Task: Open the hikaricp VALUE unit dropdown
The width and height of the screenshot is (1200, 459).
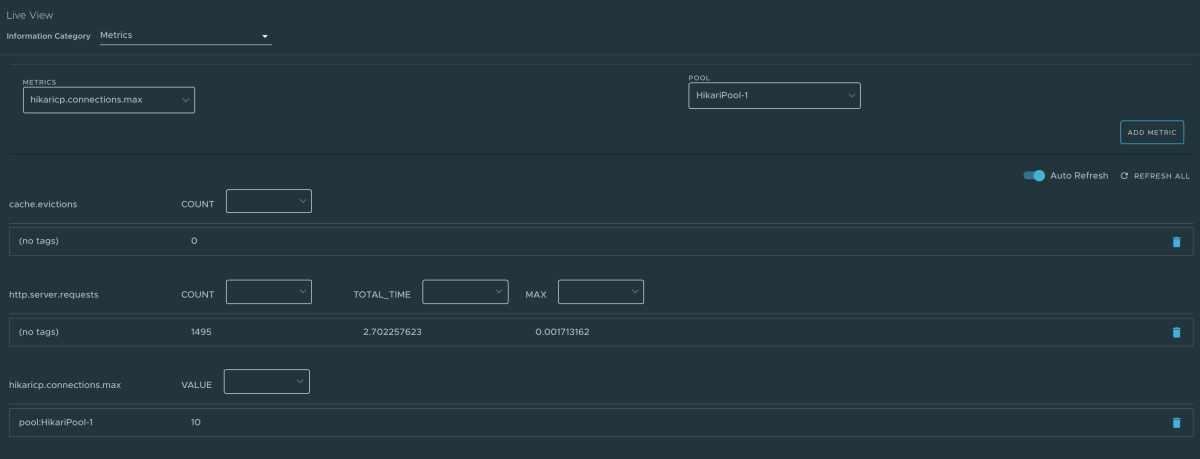Action: (x=267, y=381)
